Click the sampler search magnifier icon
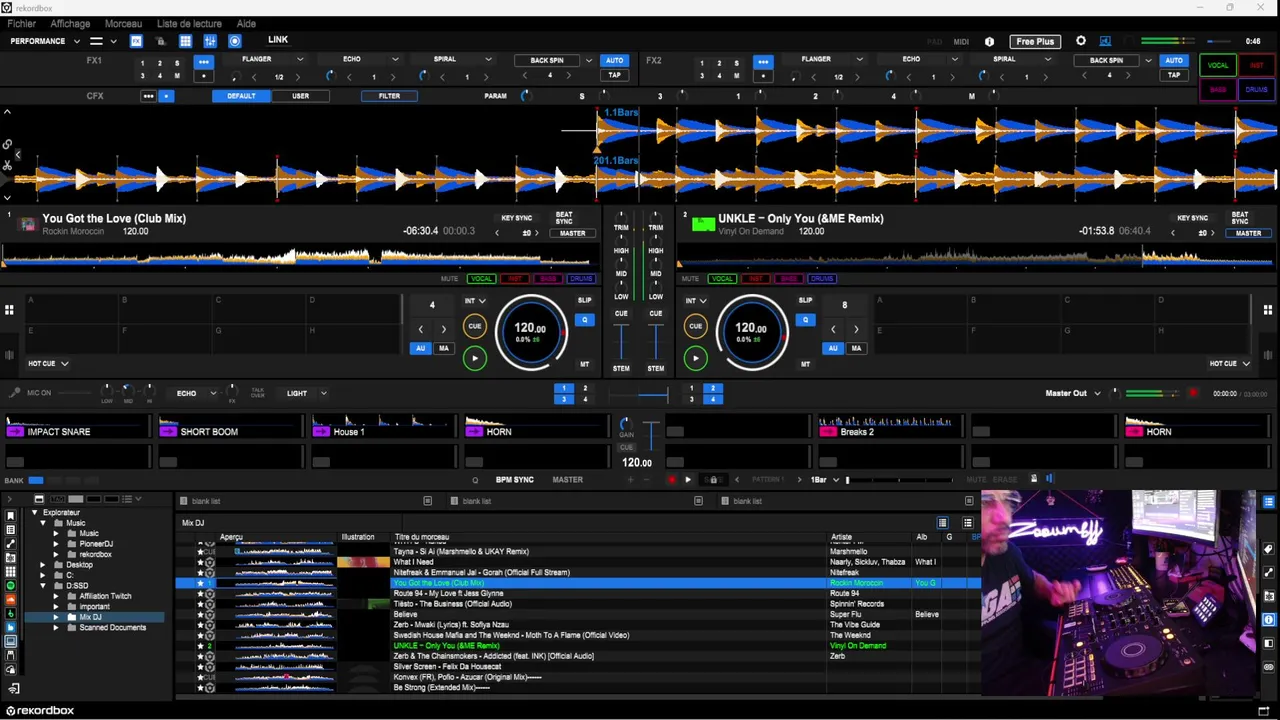This screenshot has height=720, width=1280. (x=475, y=480)
